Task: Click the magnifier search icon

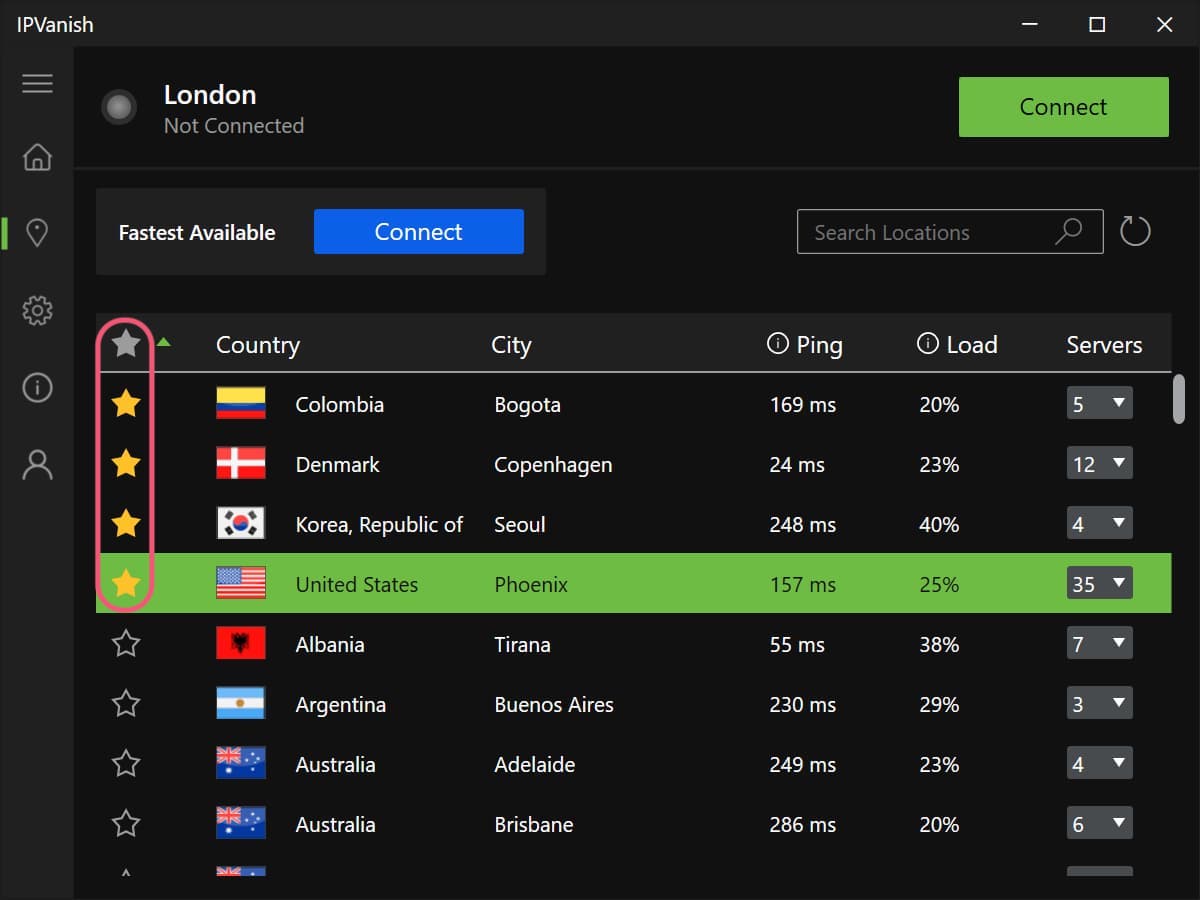Action: point(1069,232)
